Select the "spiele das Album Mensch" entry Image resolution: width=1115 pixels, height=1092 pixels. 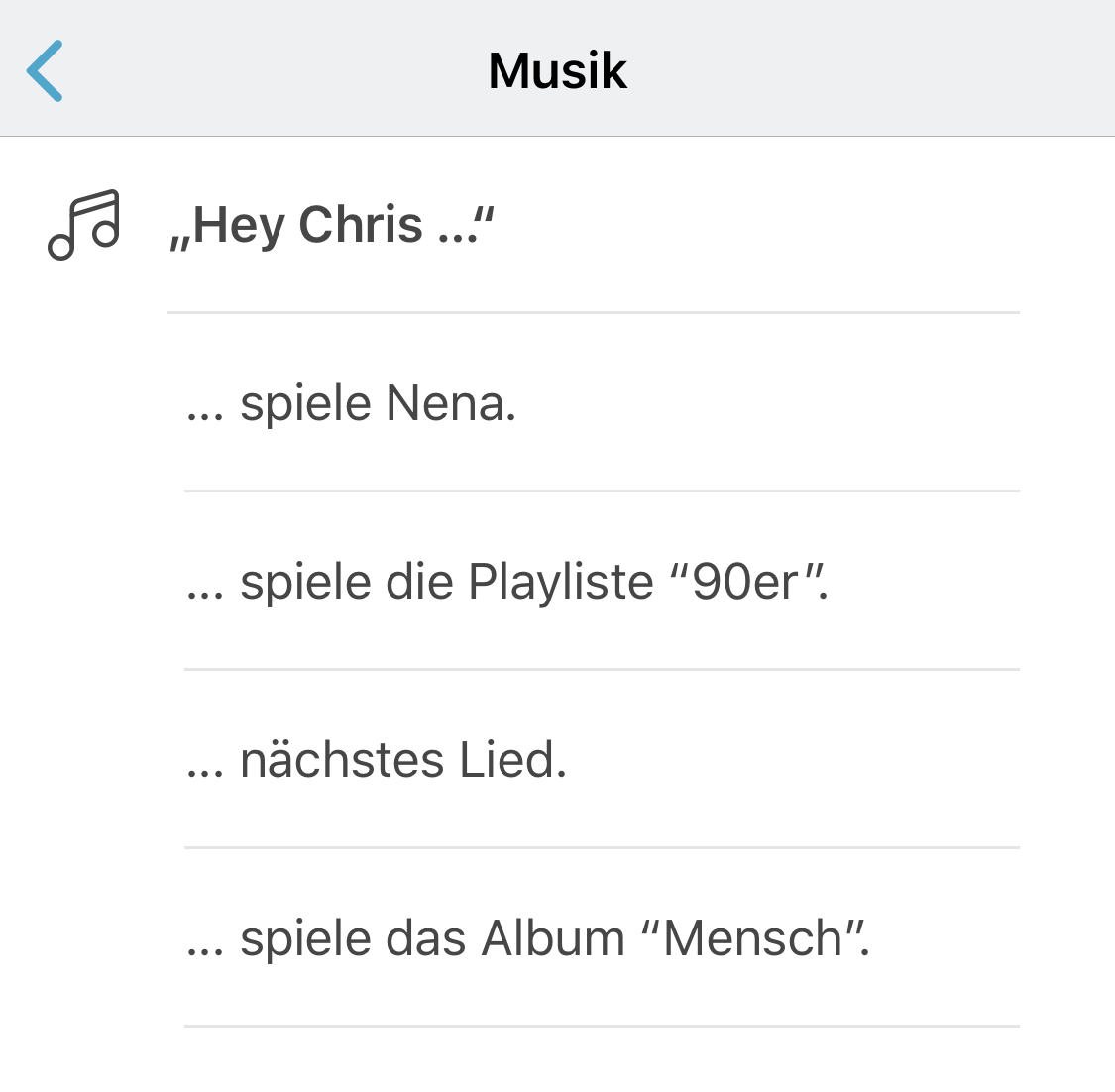(602, 937)
